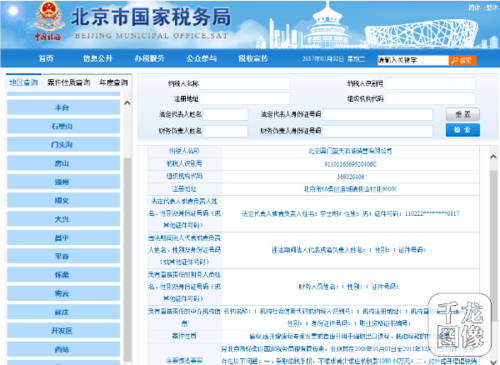Open the 办税服务 menu item
The image size is (500, 365).
tap(149, 59)
